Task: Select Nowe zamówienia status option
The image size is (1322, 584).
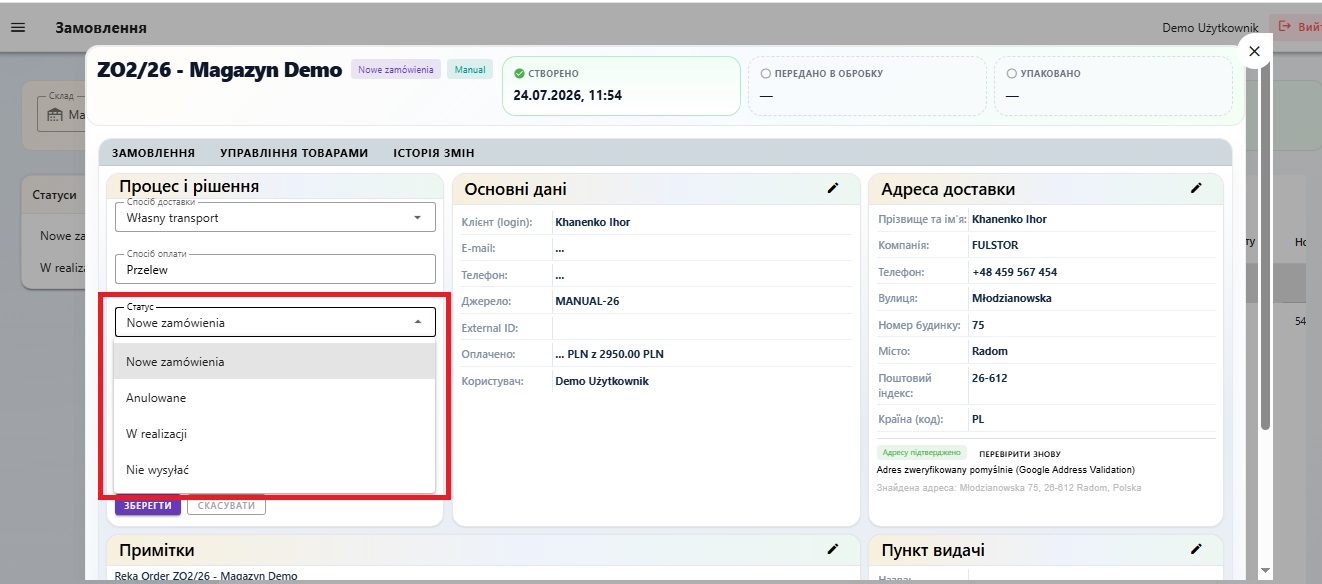Action: [x=275, y=362]
